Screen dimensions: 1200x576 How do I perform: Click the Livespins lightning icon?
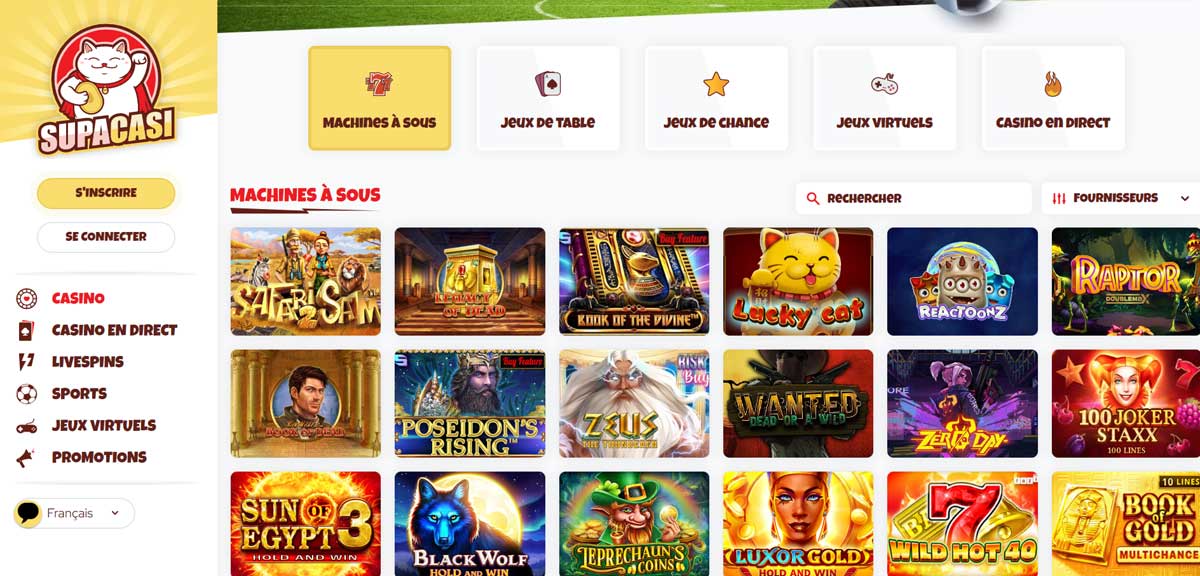coord(27,362)
